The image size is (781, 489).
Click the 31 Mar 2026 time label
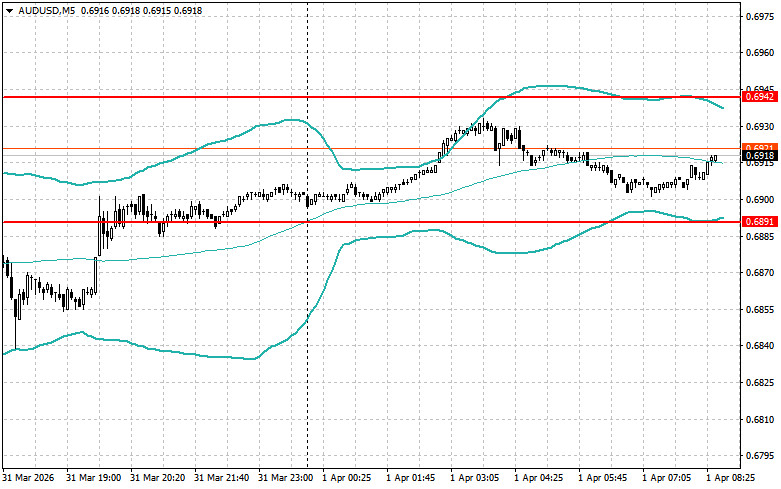(x=28, y=478)
